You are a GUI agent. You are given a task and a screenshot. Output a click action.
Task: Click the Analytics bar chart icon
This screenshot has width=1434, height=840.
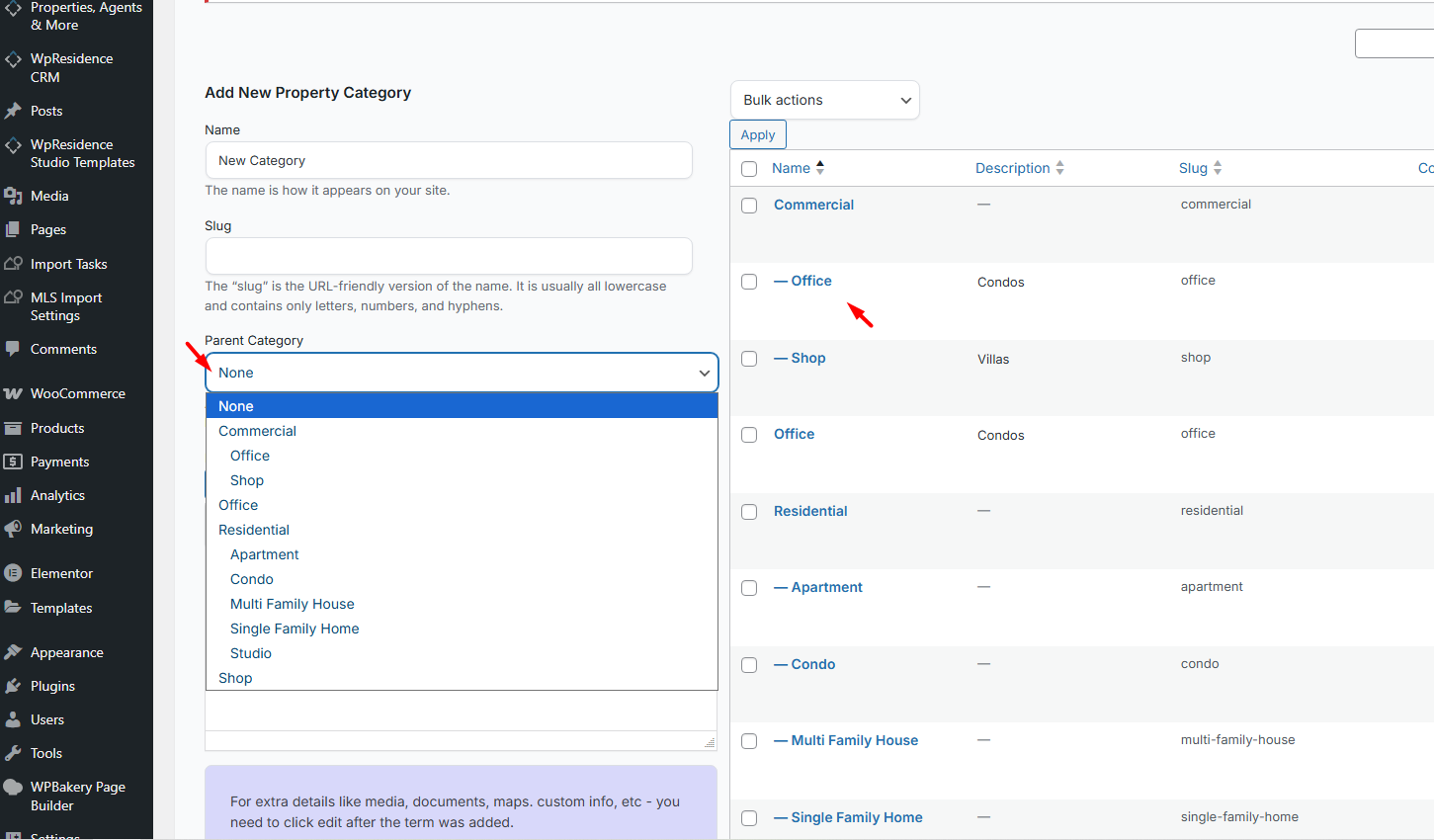(13, 495)
